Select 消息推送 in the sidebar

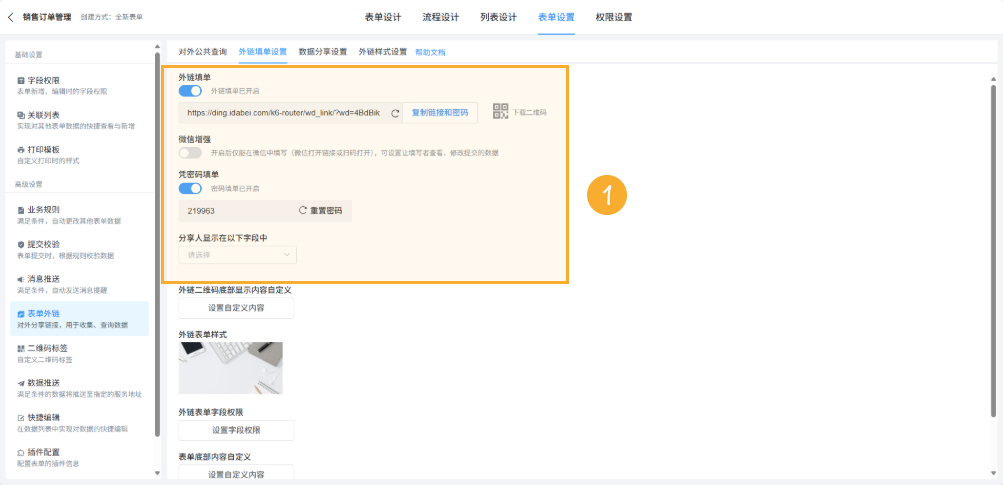[x=79, y=283]
